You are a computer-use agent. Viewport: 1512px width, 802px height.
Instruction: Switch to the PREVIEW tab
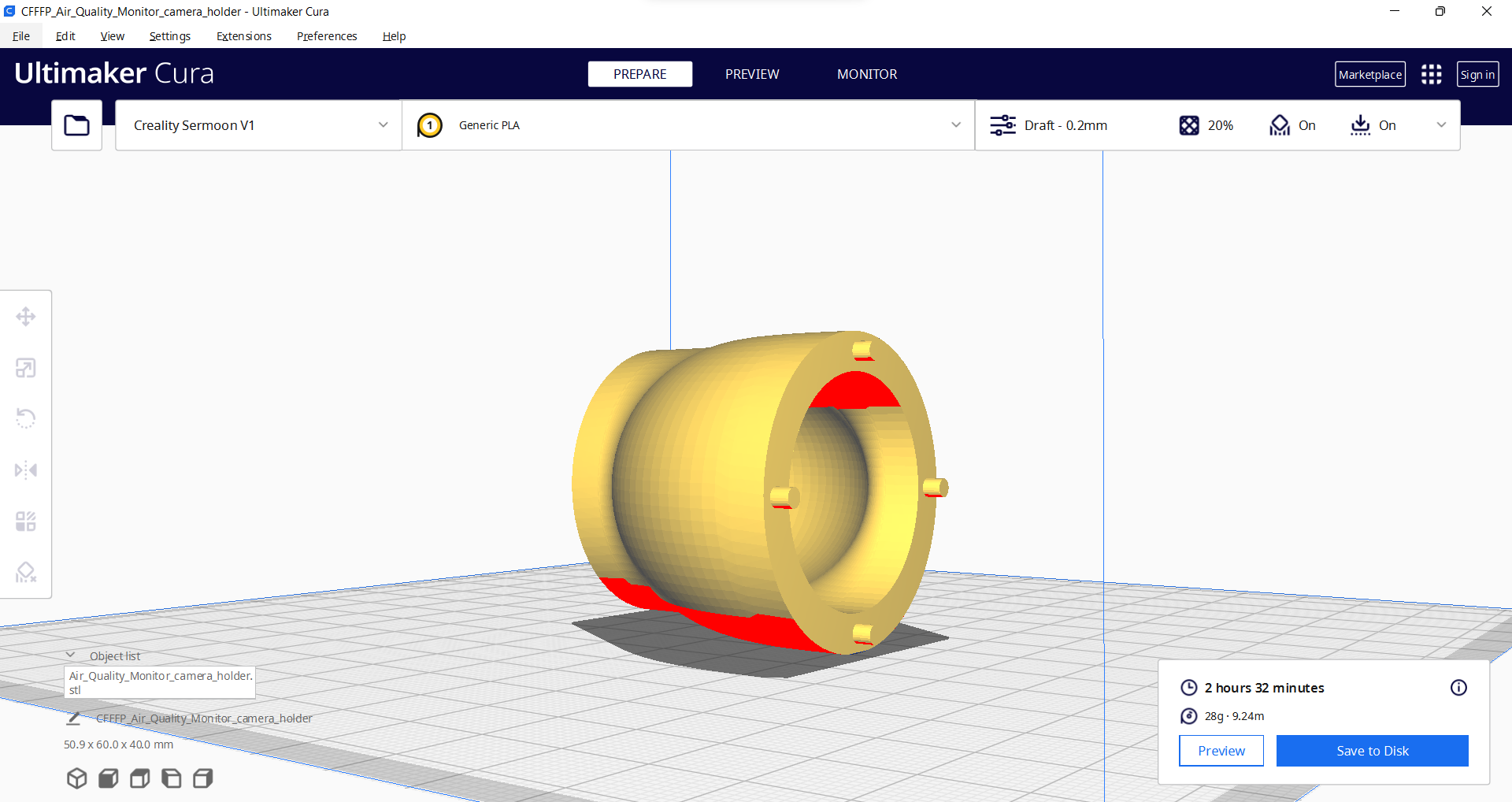tap(752, 73)
